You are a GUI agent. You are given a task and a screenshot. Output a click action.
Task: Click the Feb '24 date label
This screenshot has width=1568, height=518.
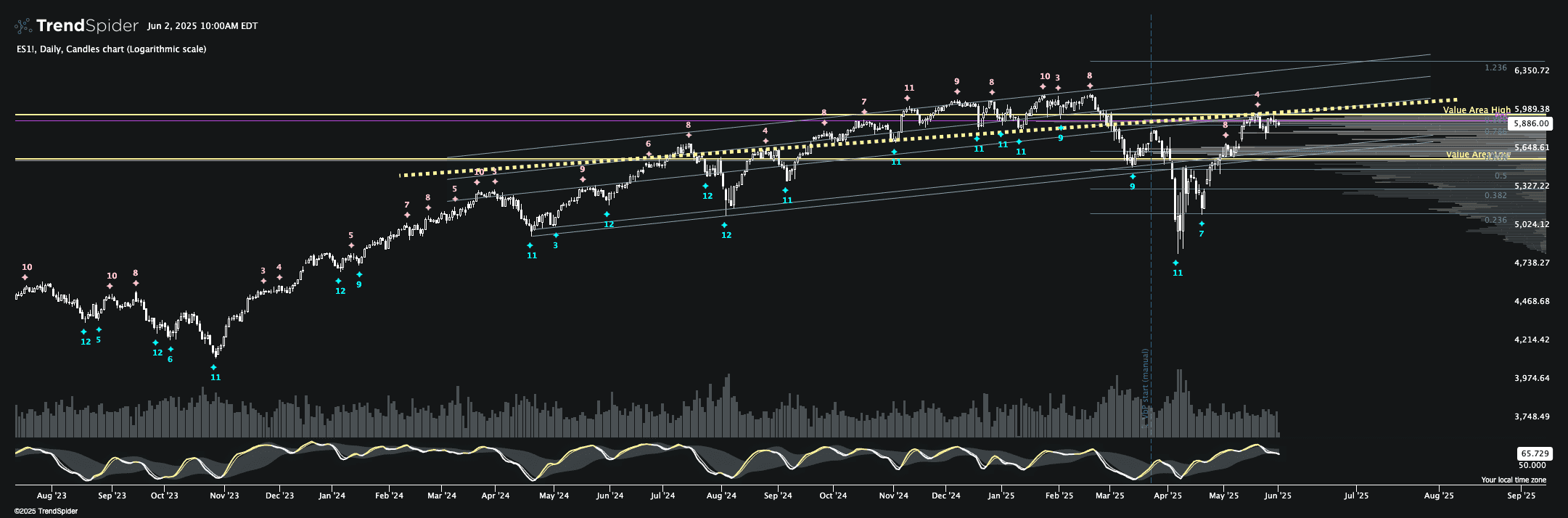389,496
